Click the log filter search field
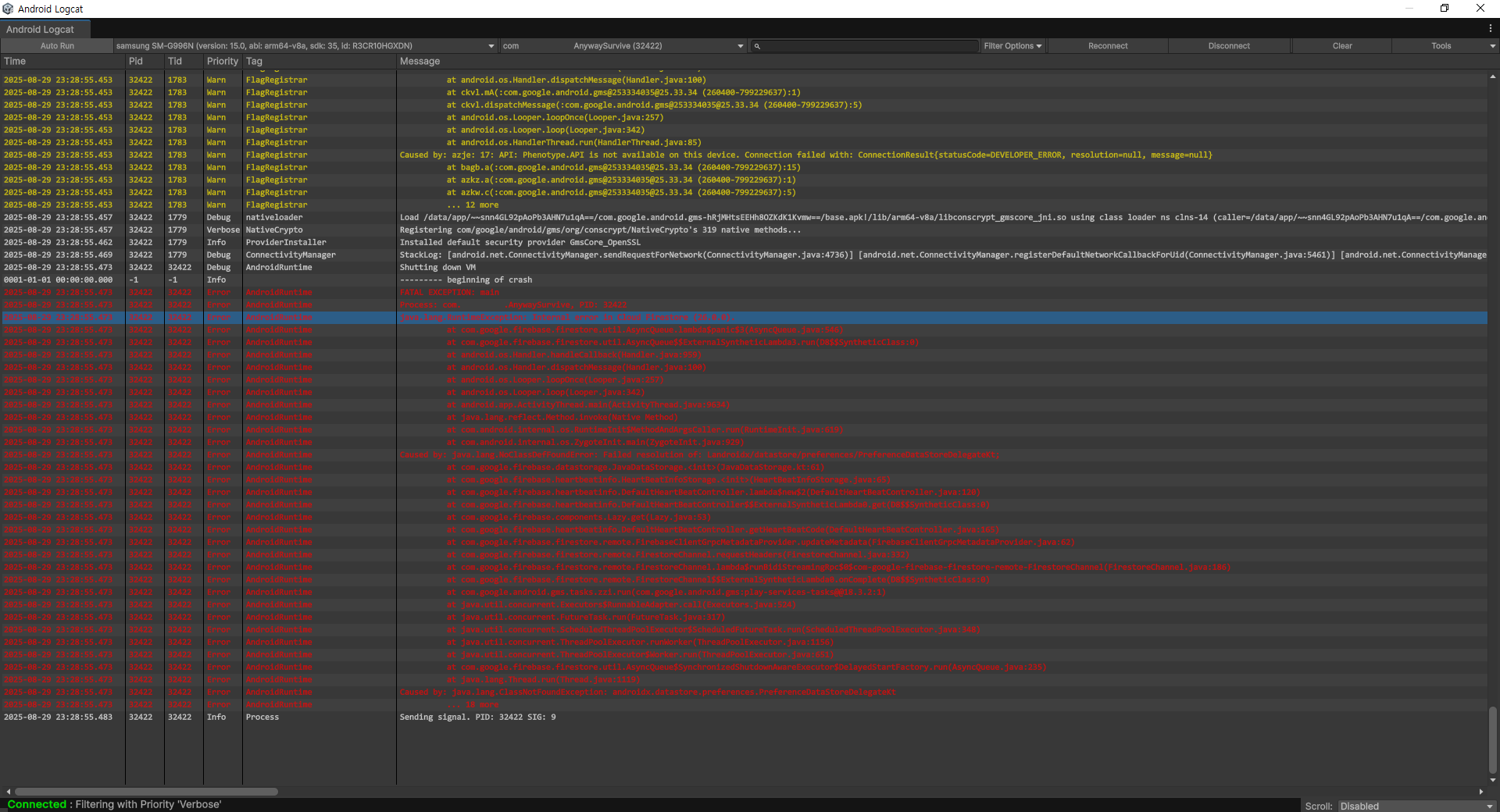The image size is (1500, 812). point(869,46)
